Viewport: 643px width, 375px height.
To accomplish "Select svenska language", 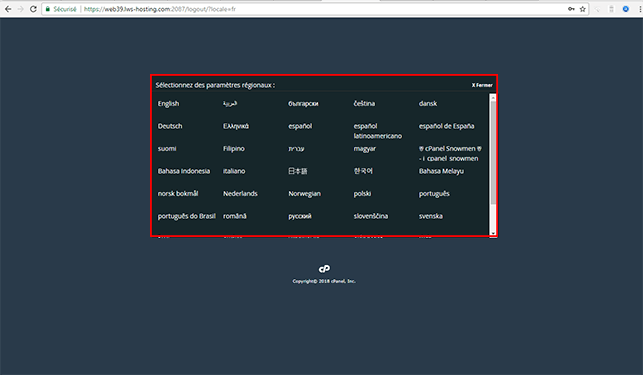I will [431, 216].
